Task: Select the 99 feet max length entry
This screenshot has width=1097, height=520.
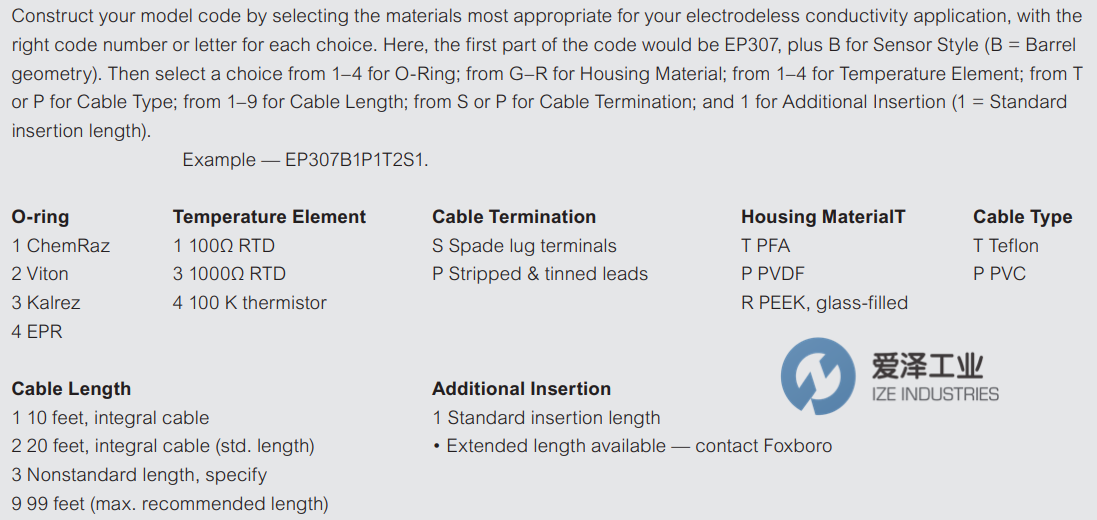Action: click(x=170, y=503)
